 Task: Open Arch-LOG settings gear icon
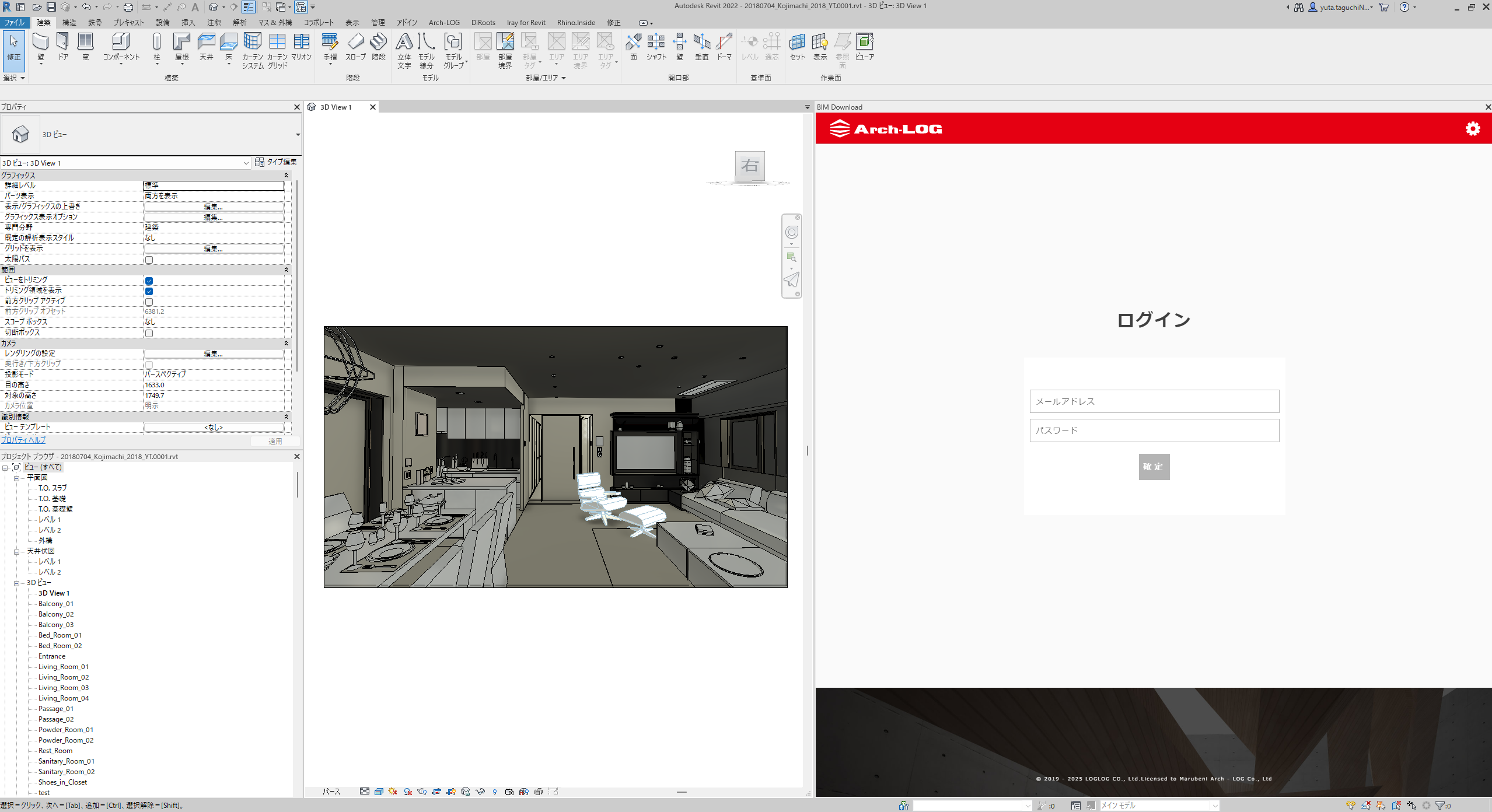coord(1473,129)
